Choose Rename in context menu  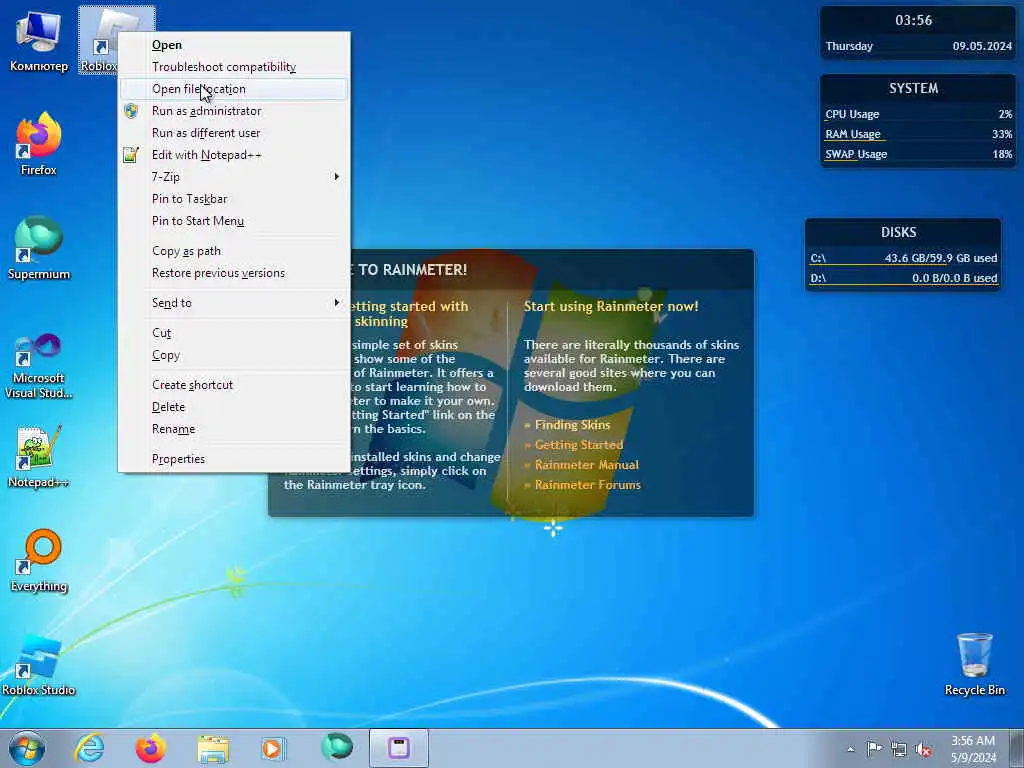(234, 429)
